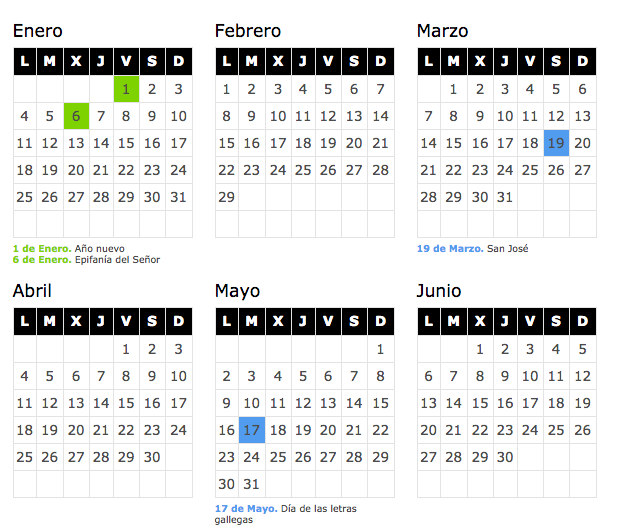The width and height of the screenshot is (628, 530).
Task: Click '17 de Mayo' letras gallegas label
Action: [x=246, y=508]
